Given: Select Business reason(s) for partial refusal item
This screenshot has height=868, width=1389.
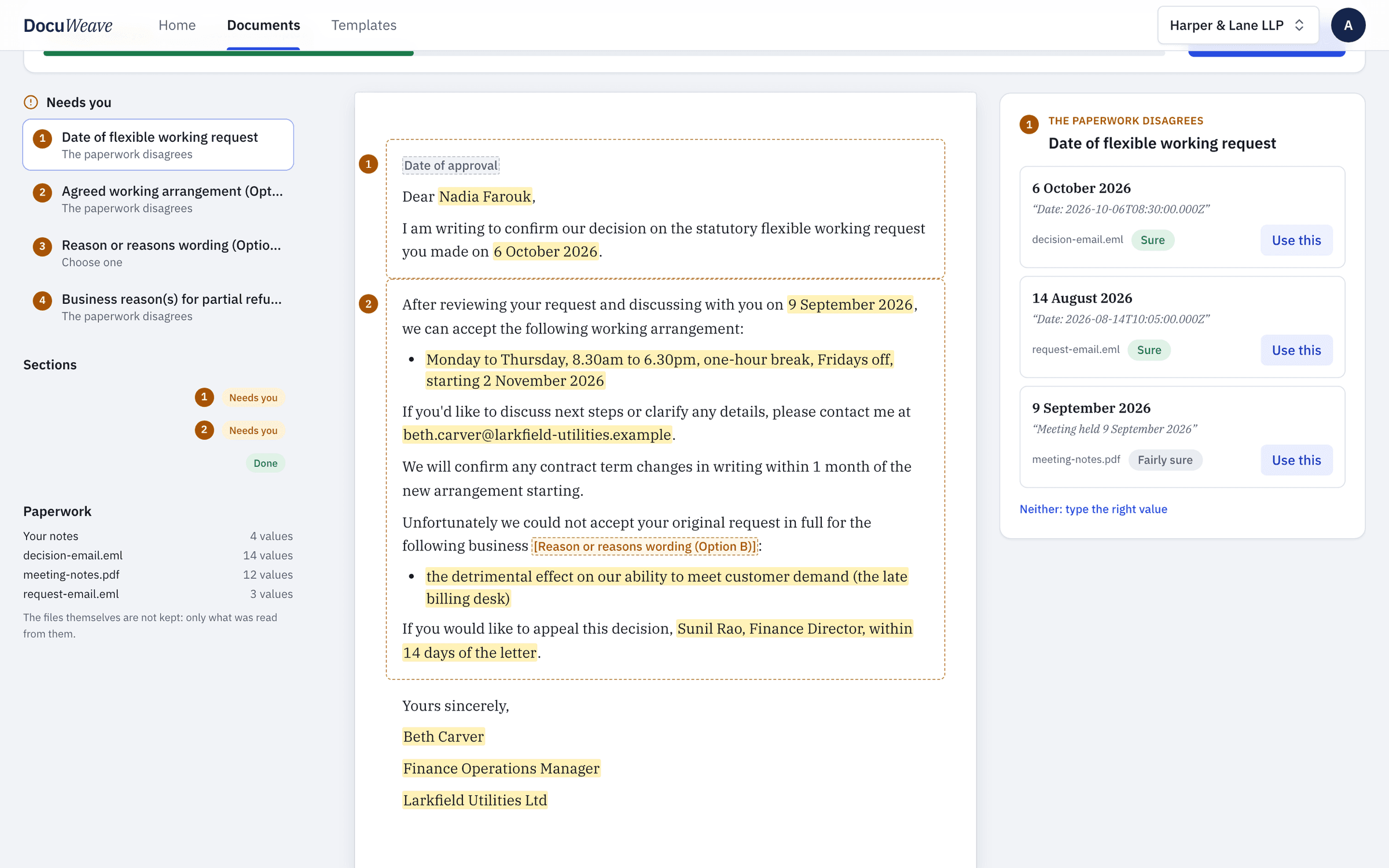Looking at the screenshot, I should coord(158,307).
